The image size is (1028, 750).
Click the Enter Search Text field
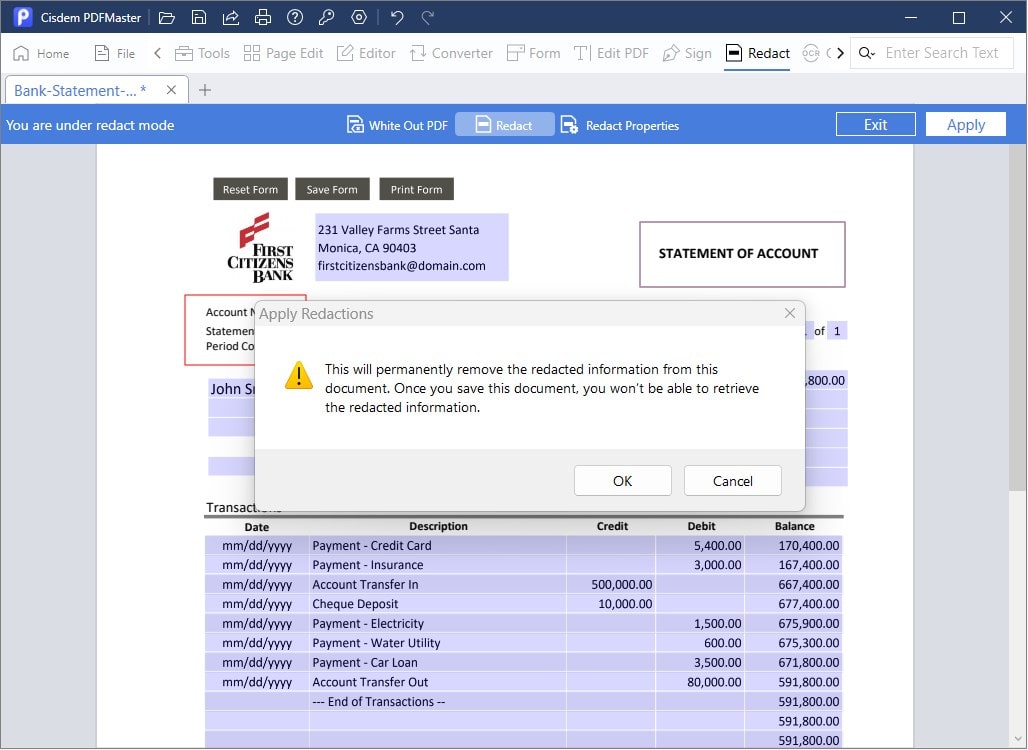point(942,53)
